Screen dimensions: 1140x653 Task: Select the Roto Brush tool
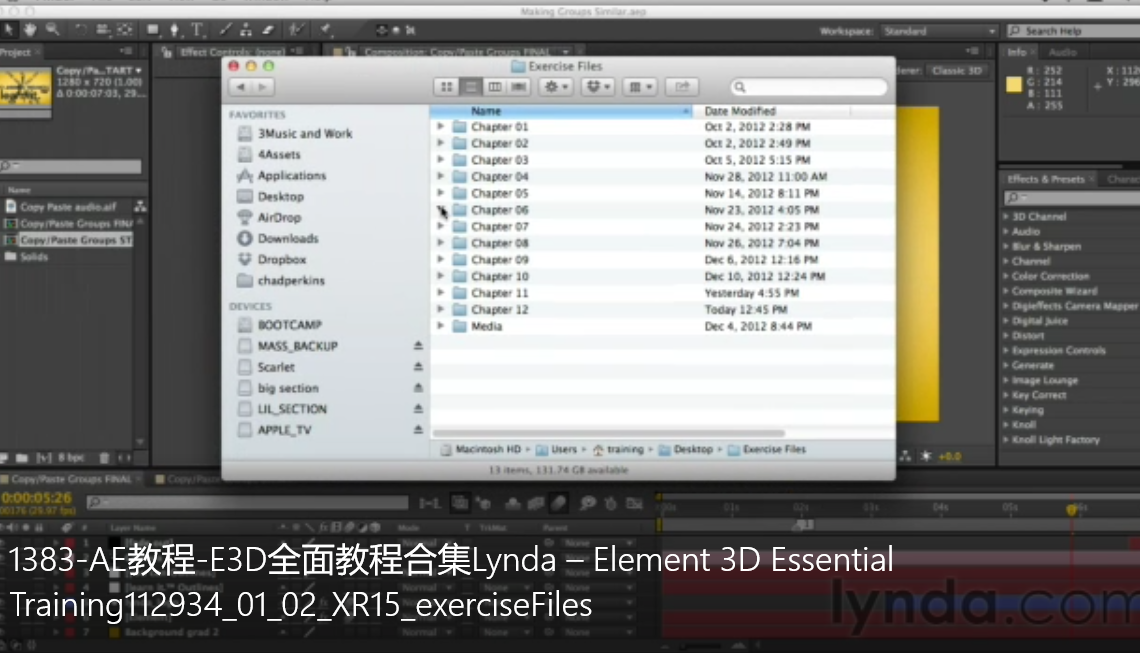pos(295,30)
